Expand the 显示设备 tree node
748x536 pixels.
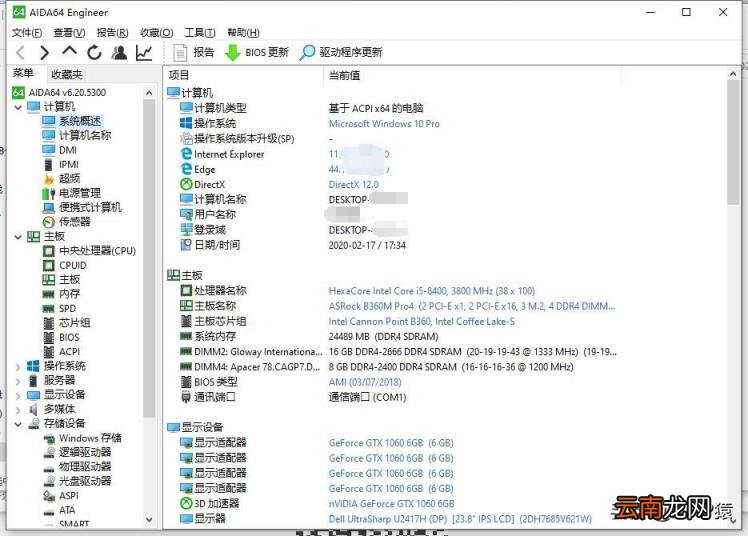18,395
